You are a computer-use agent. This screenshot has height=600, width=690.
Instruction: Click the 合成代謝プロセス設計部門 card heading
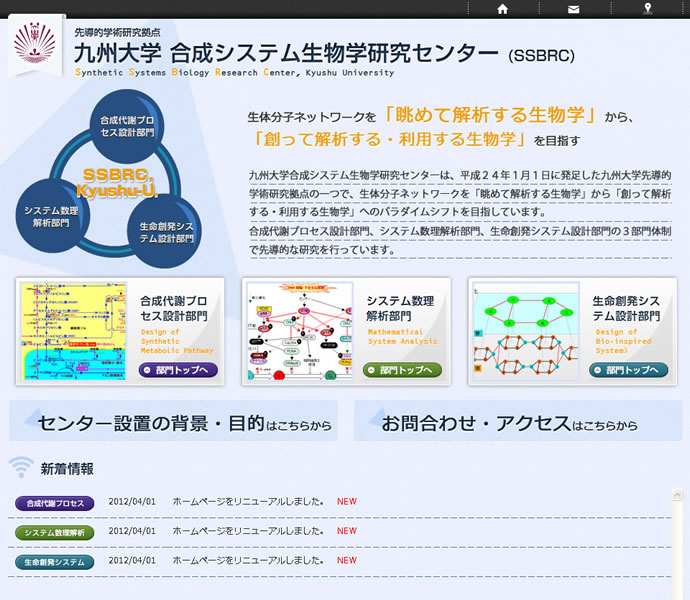(x=174, y=309)
